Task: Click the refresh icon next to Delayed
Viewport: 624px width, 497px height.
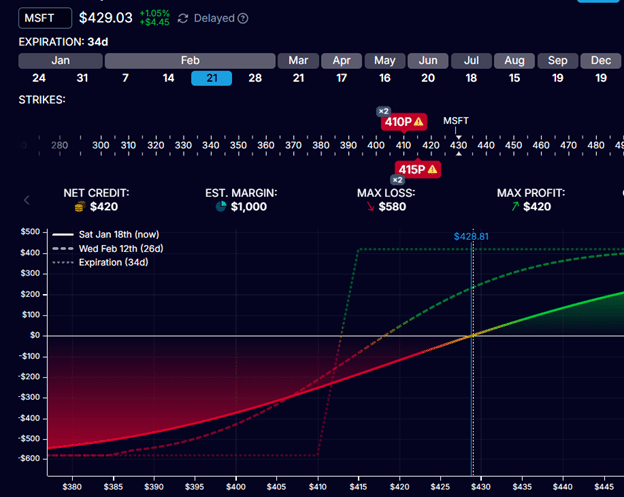Action: point(183,18)
